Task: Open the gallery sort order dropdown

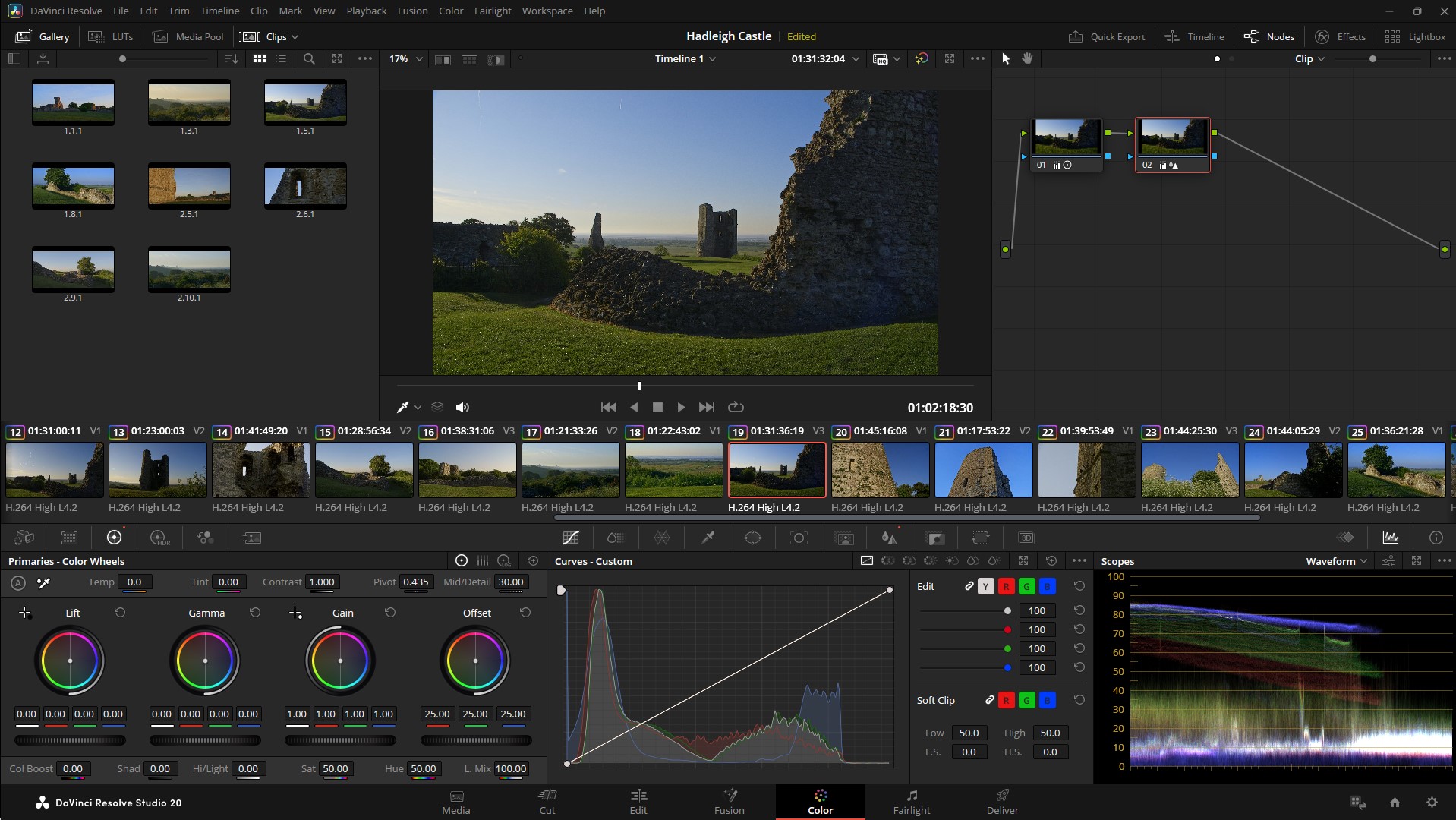Action: [231, 58]
